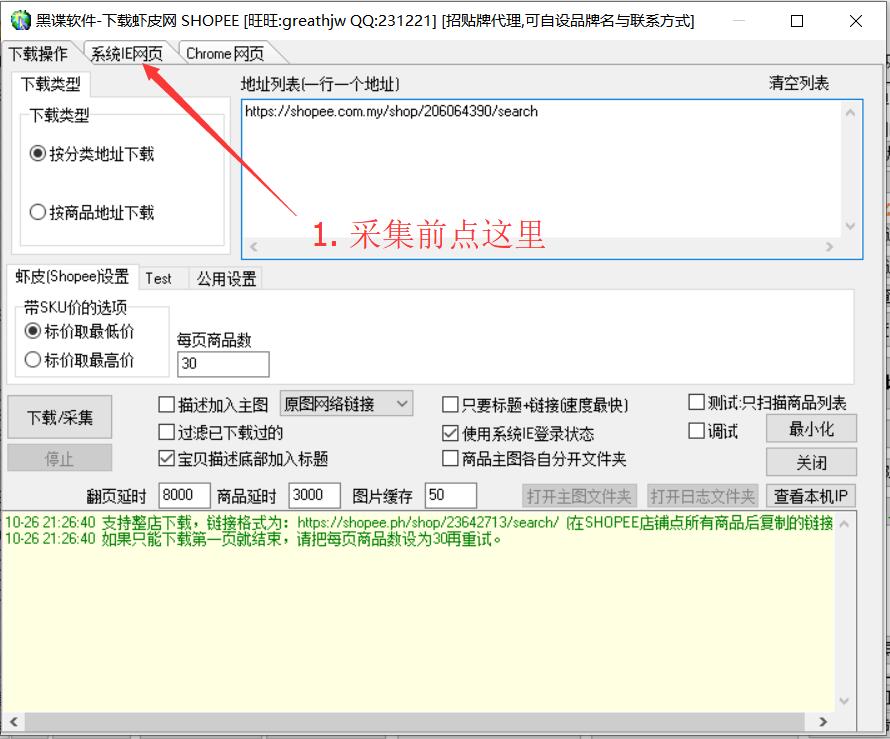
Task: Click address list scroll right arrow
Action: 829,247
